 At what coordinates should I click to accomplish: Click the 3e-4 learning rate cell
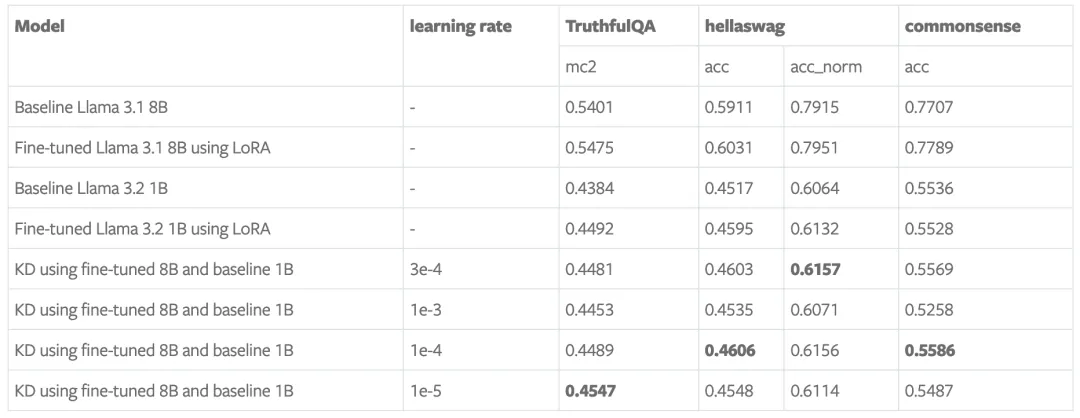click(424, 269)
